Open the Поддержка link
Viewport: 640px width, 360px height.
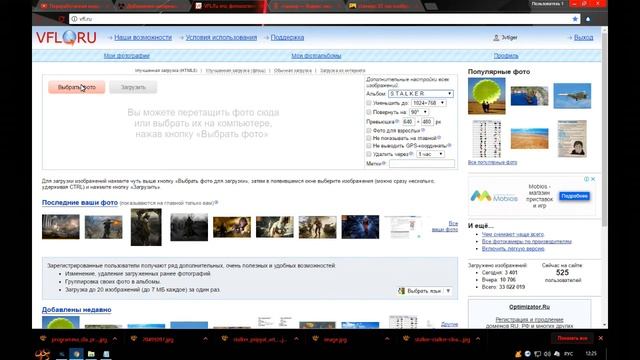pyautogui.click(x=287, y=38)
